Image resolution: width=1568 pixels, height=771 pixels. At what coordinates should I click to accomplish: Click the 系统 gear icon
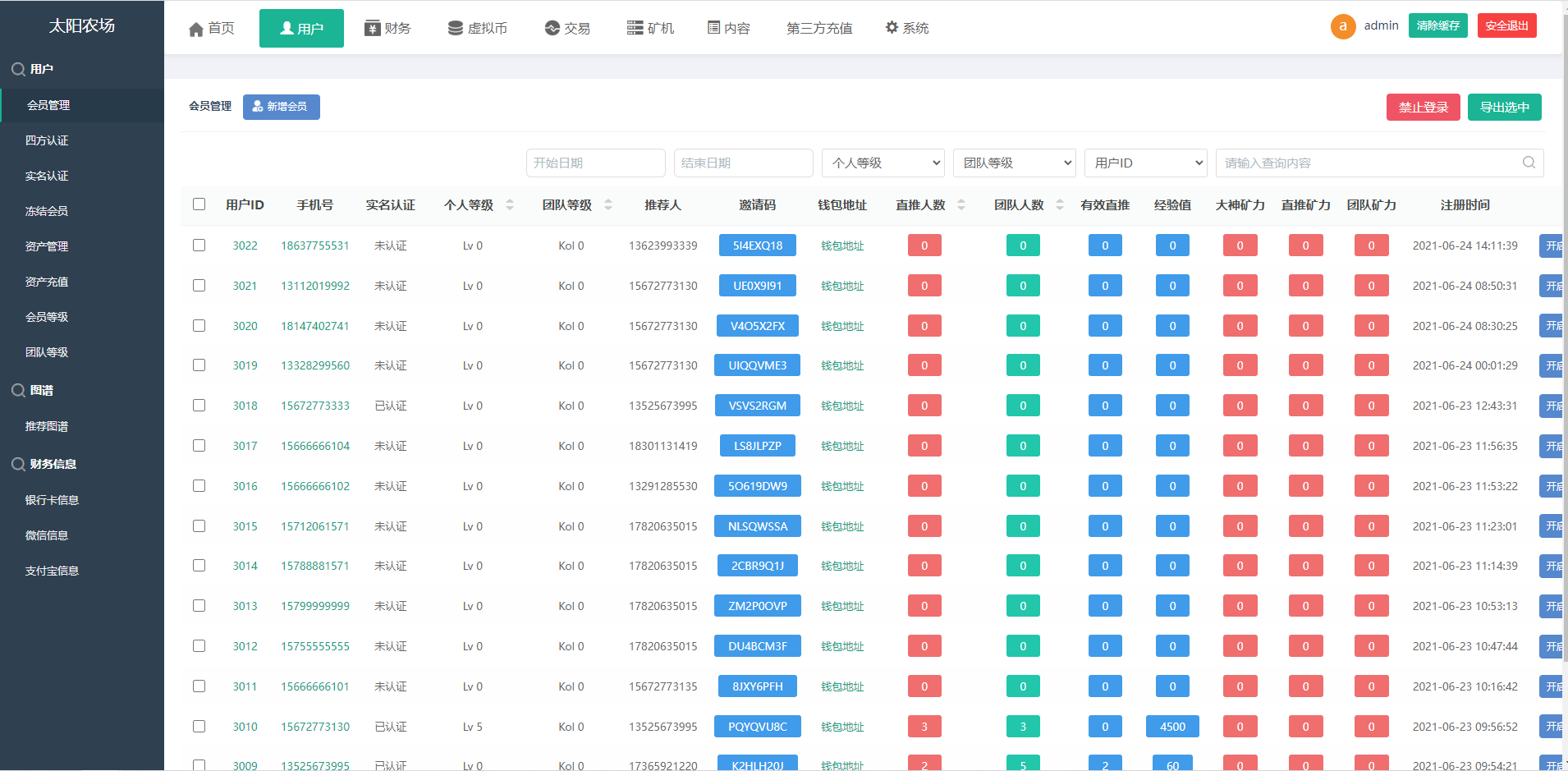click(892, 28)
